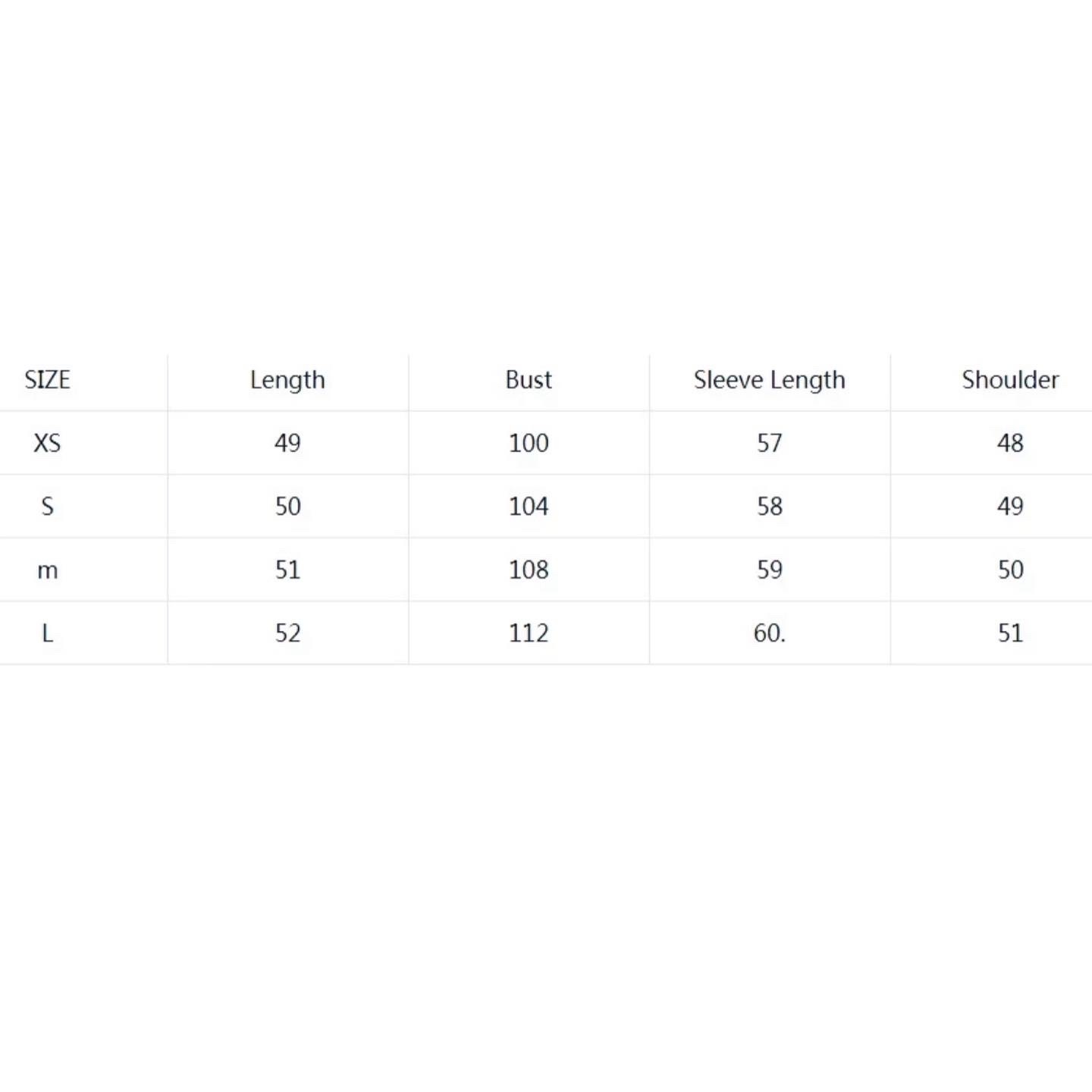Click the Length column header
The width and height of the screenshot is (1092, 1092).
click(287, 380)
